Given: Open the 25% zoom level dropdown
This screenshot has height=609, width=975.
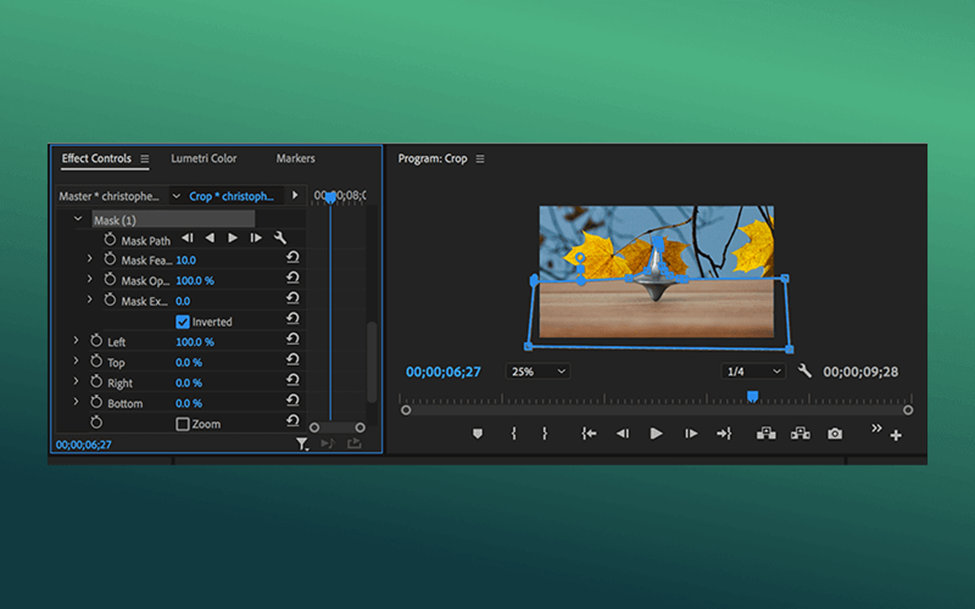Looking at the screenshot, I should [x=537, y=371].
